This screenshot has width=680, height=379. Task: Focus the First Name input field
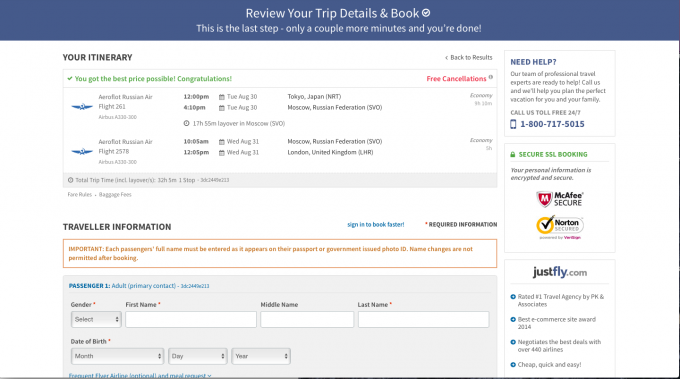(x=191, y=320)
